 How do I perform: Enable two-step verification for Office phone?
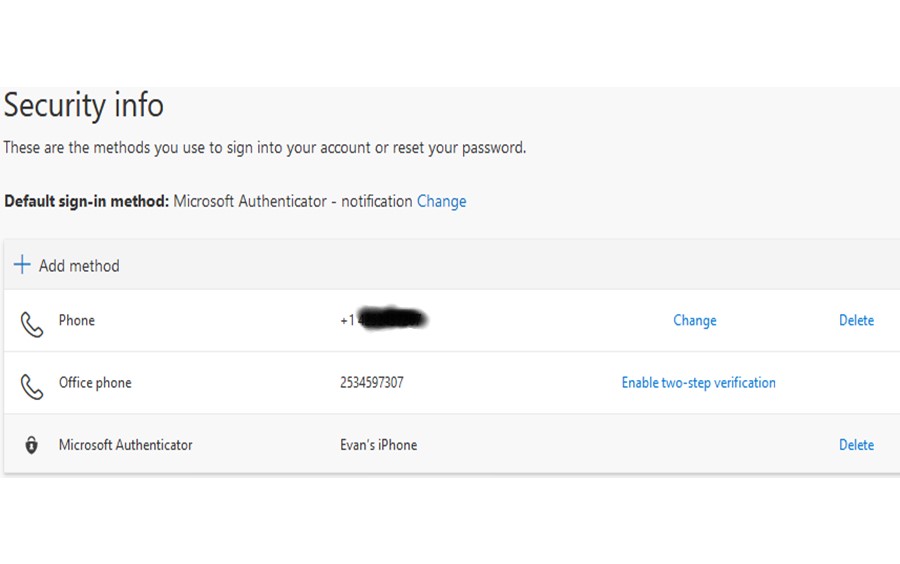pos(699,383)
